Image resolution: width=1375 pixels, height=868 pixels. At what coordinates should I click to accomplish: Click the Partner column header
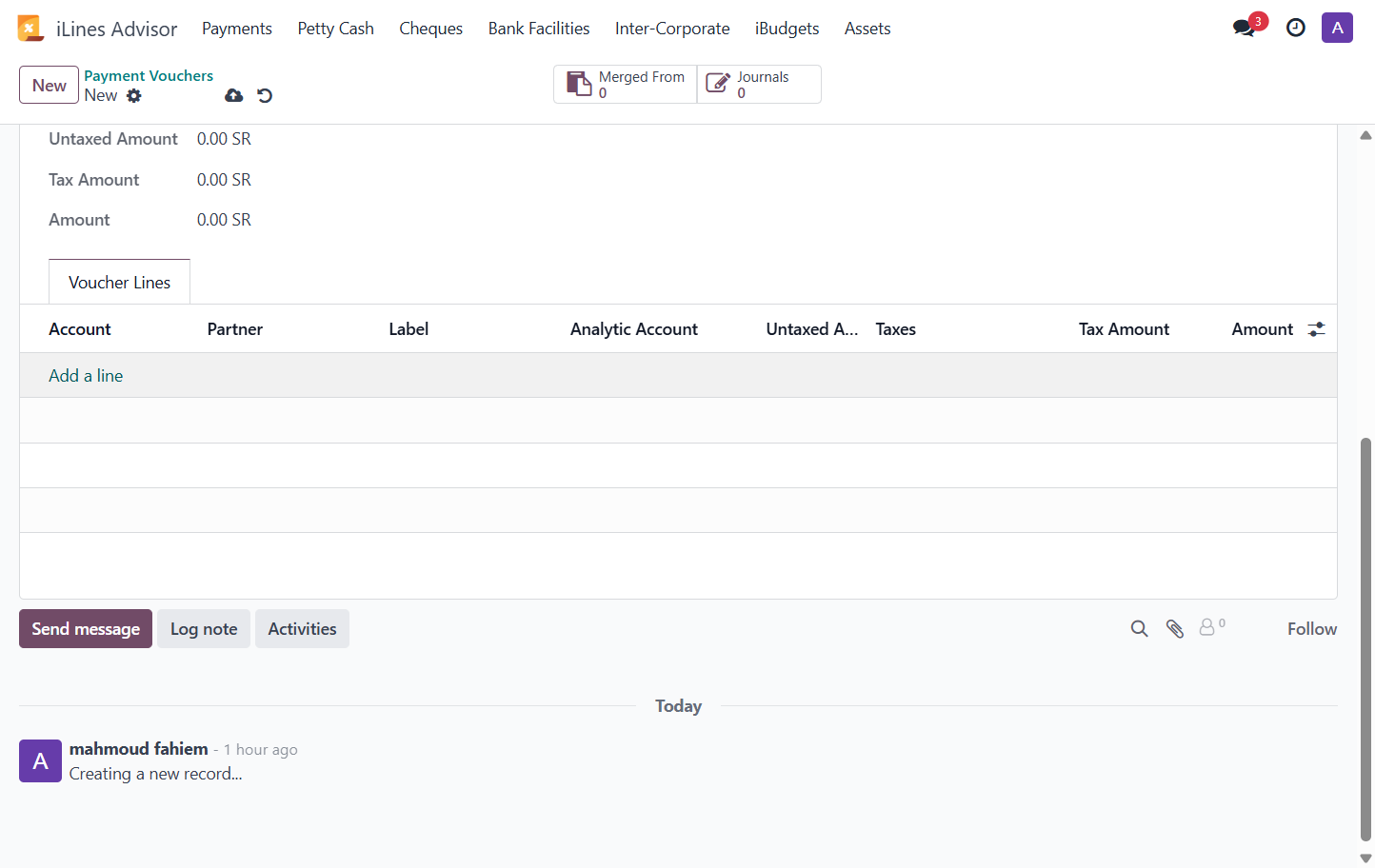(x=235, y=329)
